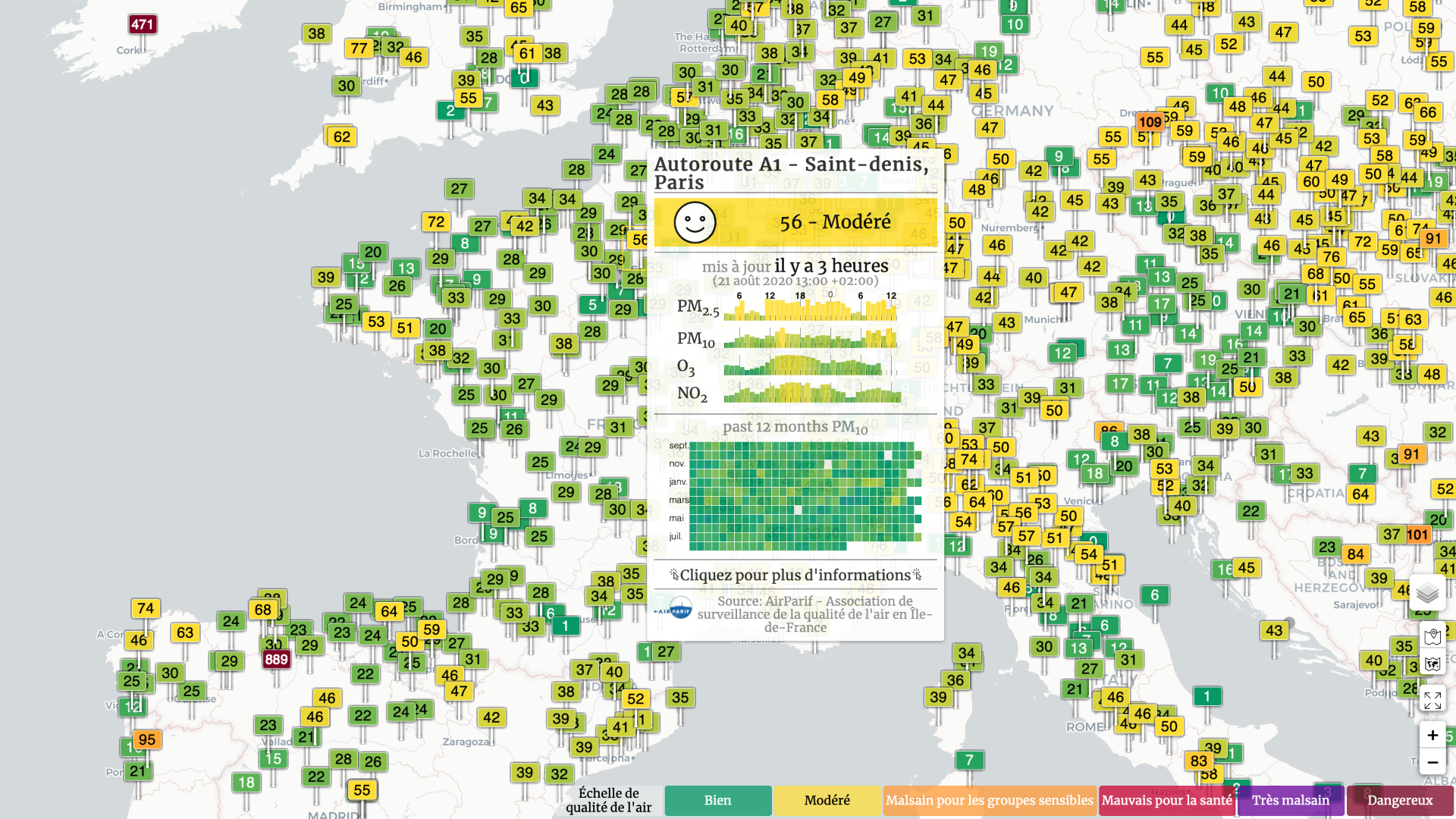This screenshot has width=1456, height=819.
Task: Enter fullscreen map view
Action: tap(1432, 700)
